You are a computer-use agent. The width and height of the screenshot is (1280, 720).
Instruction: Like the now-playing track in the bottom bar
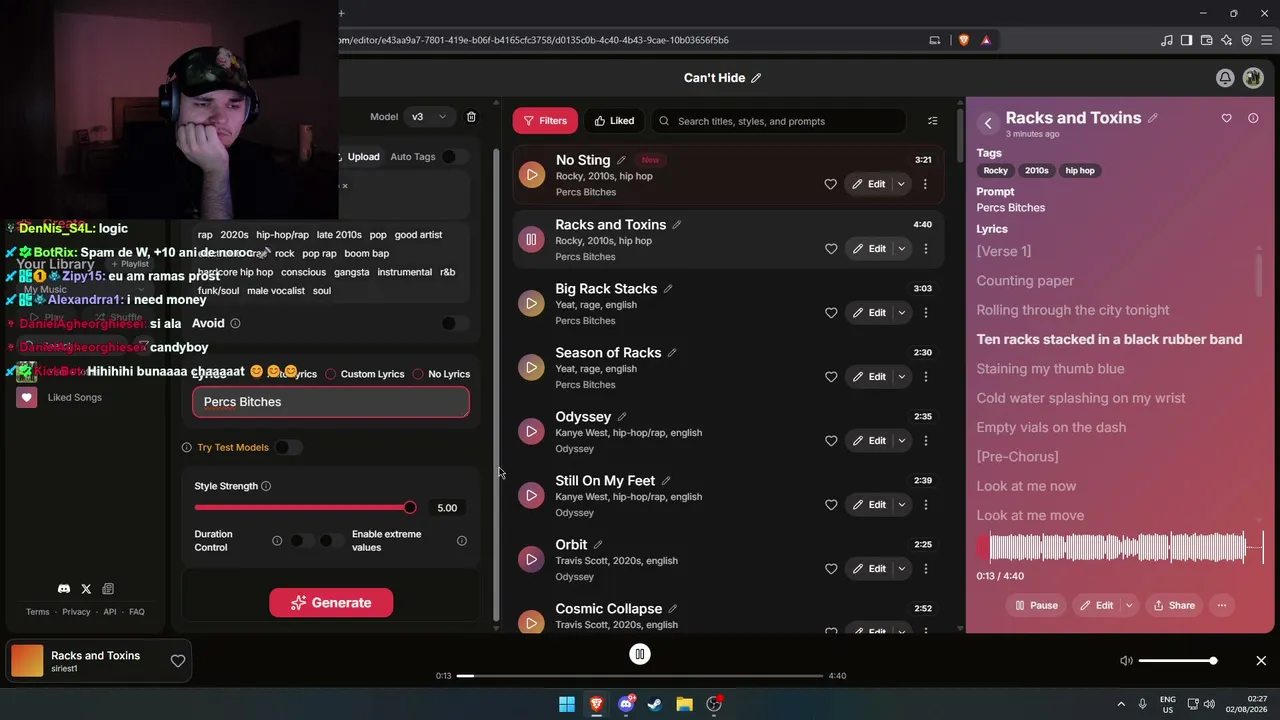[178, 660]
